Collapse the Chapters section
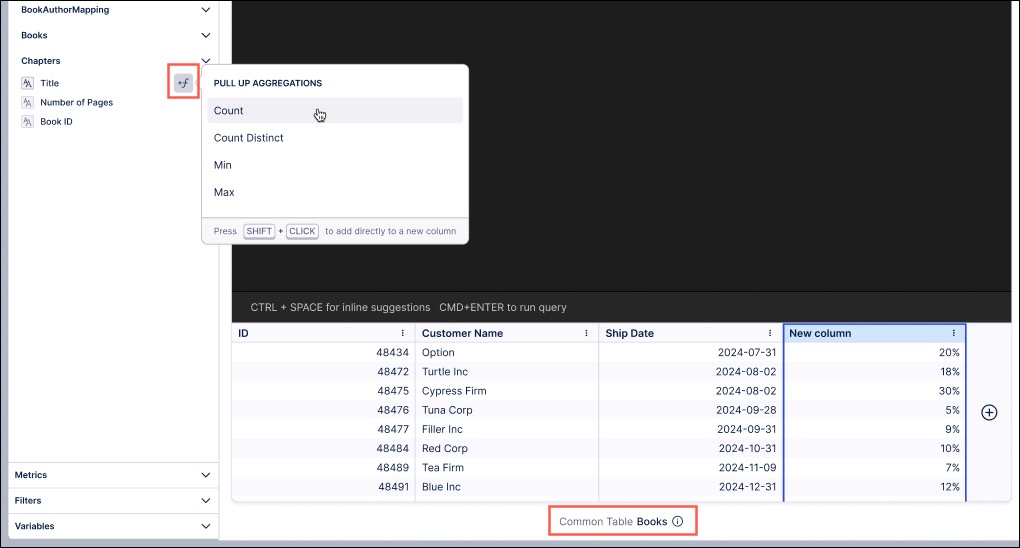The height and width of the screenshot is (548, 1020). (x=205, y=61)
